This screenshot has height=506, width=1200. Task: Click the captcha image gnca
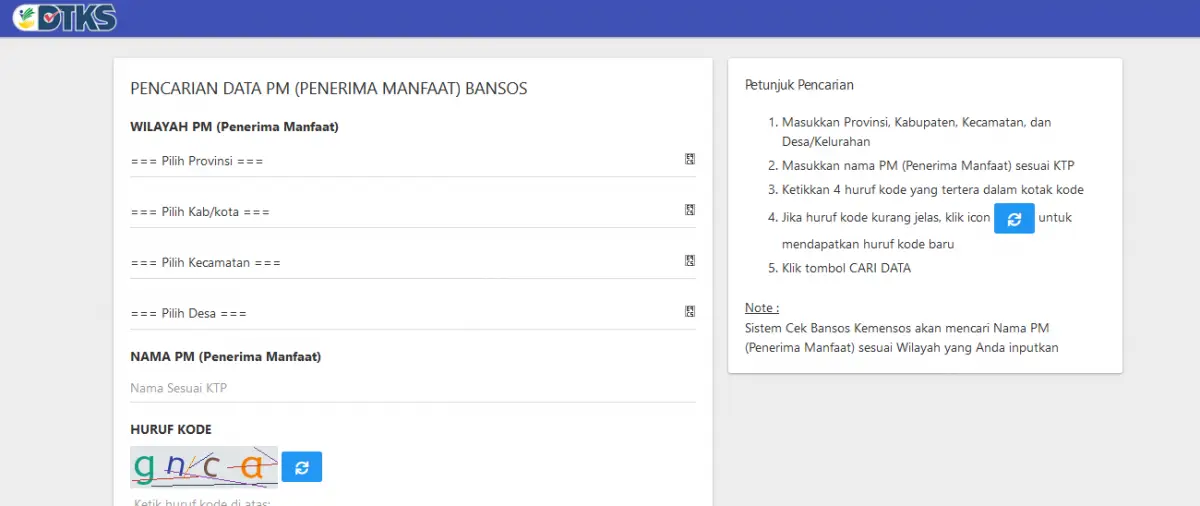click(x=204, y=466)
